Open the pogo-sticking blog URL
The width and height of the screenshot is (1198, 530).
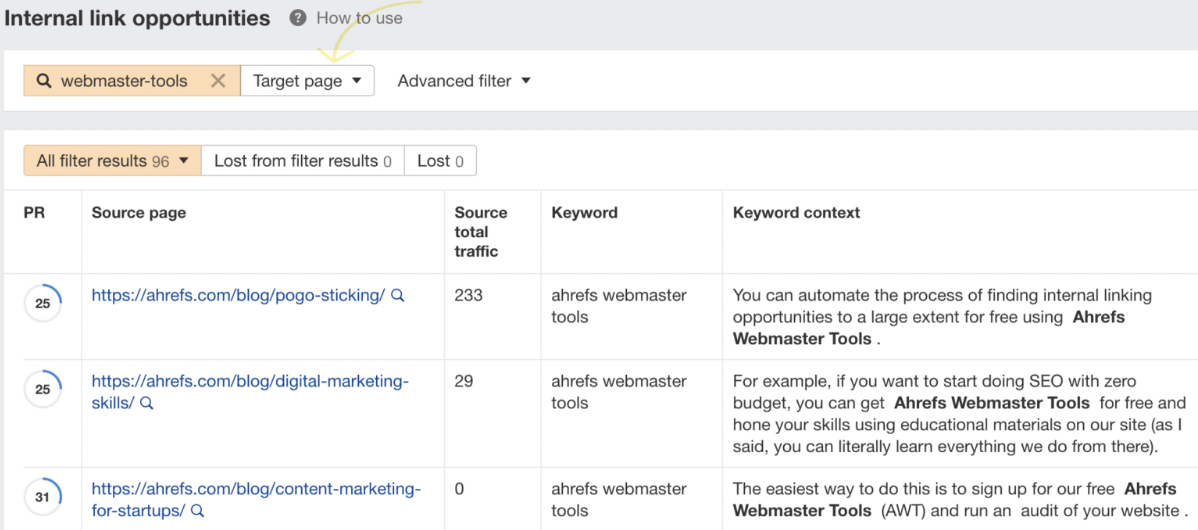click(238, 295)
